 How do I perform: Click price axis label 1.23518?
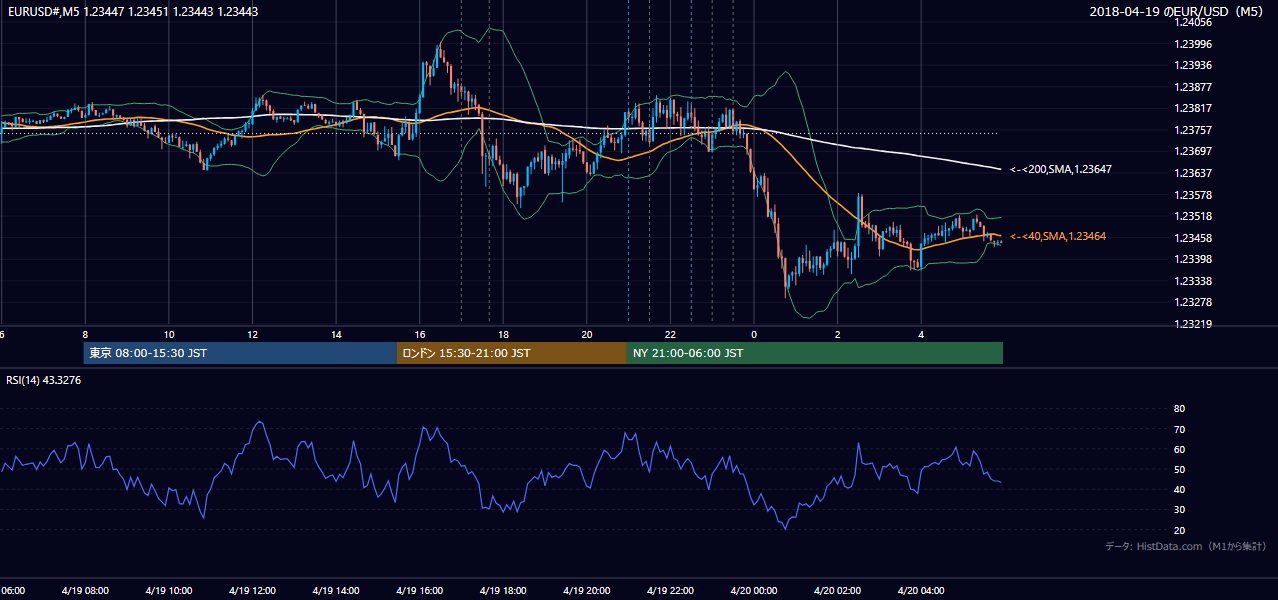[x=1195, y=216]
